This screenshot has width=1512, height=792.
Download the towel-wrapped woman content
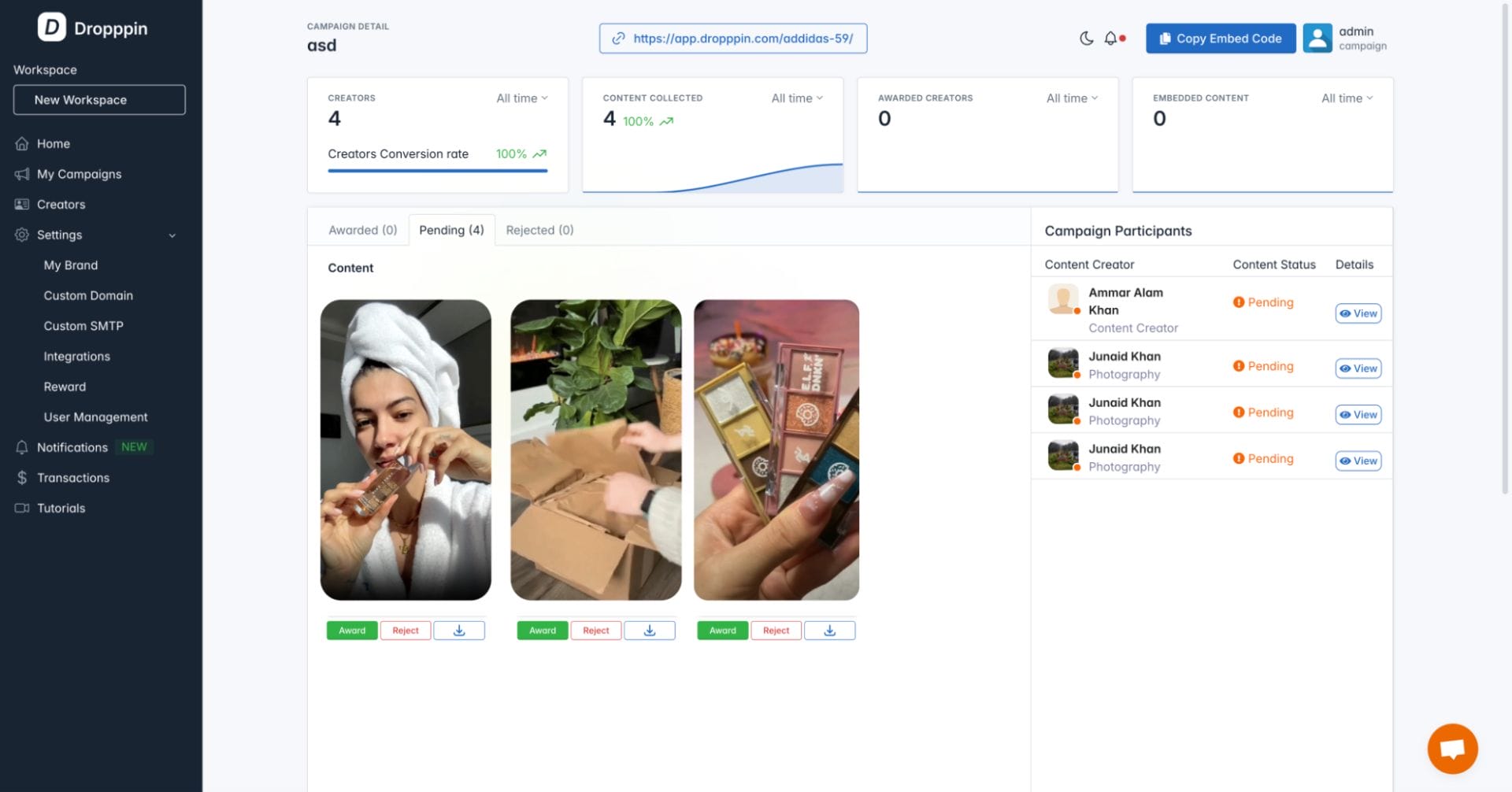coord(459,631)
